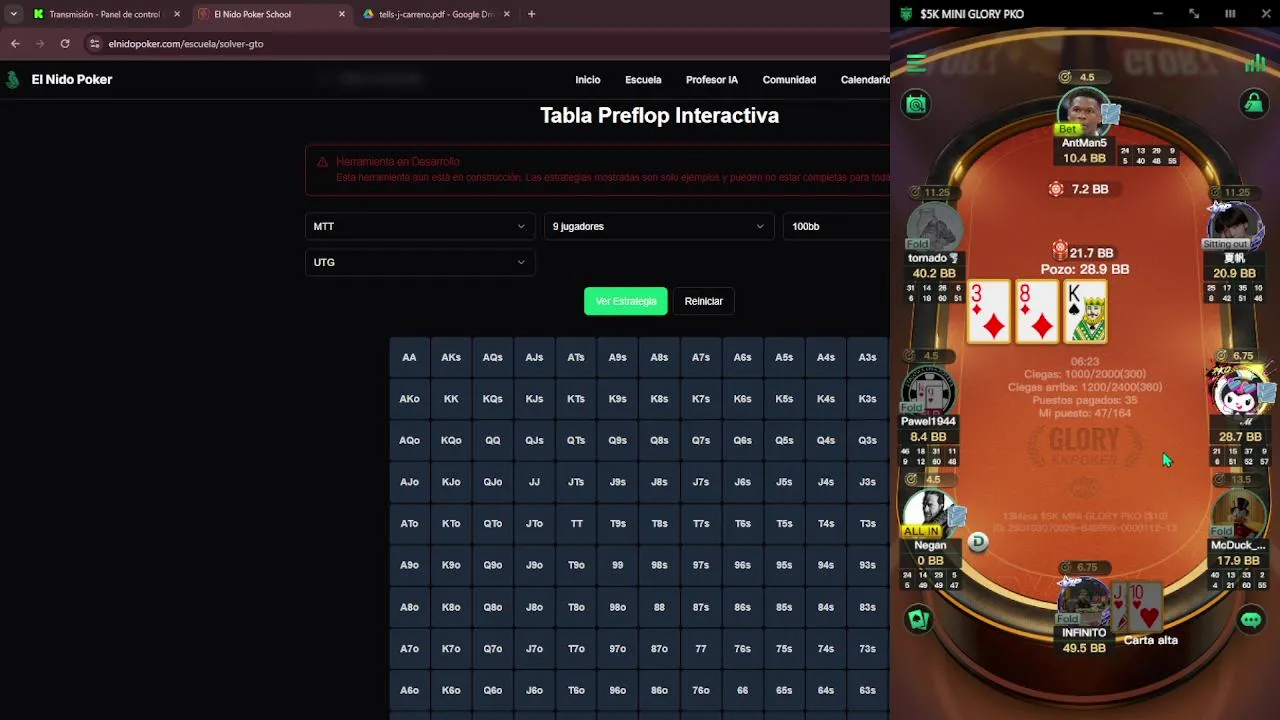Open the UTG position dropdown
Viewport: 1280px width, 720px height.
[419, 262]
